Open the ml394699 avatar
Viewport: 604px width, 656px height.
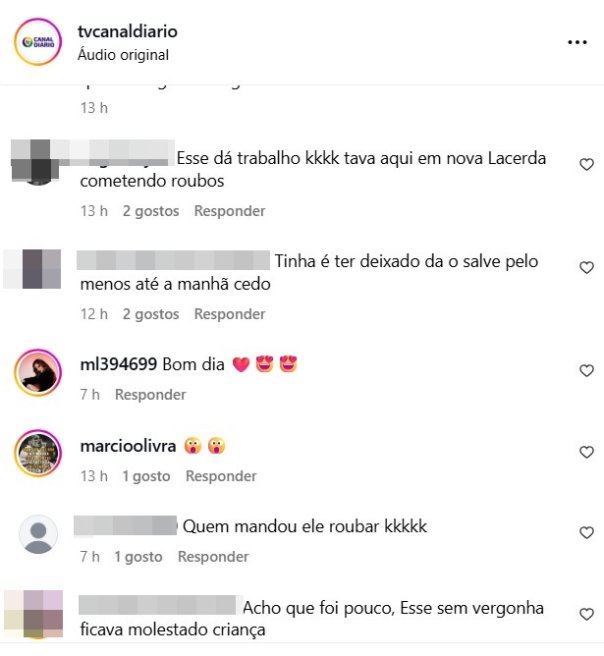38,372
